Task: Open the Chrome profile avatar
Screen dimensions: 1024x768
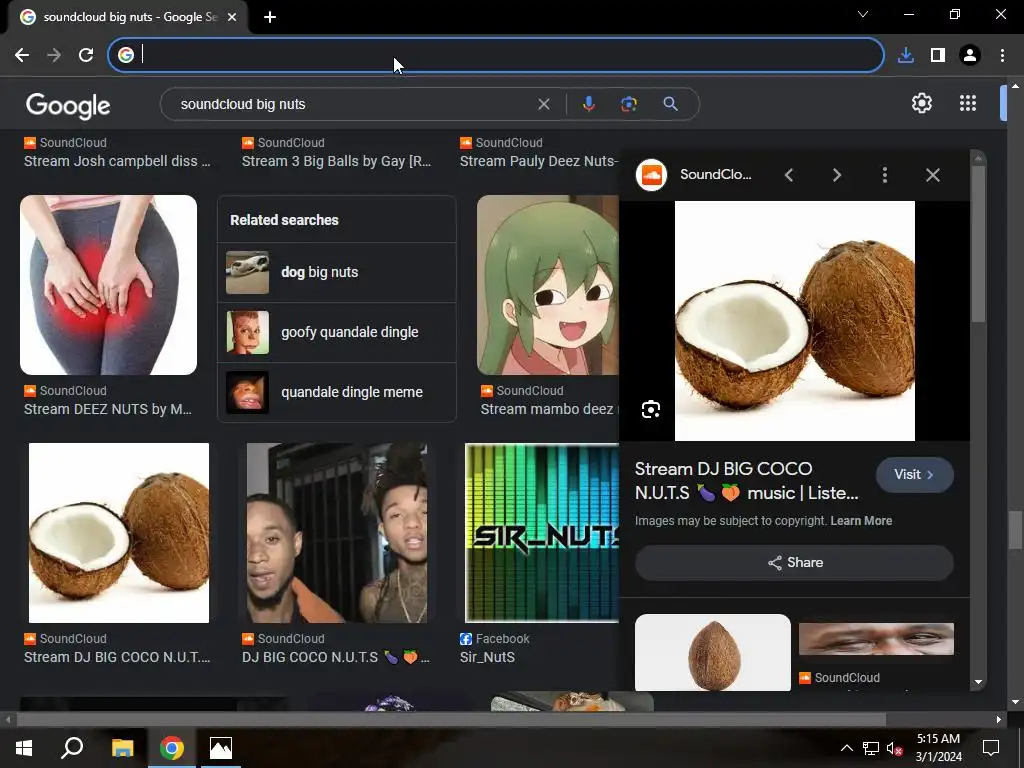Action: click(970, 55)
